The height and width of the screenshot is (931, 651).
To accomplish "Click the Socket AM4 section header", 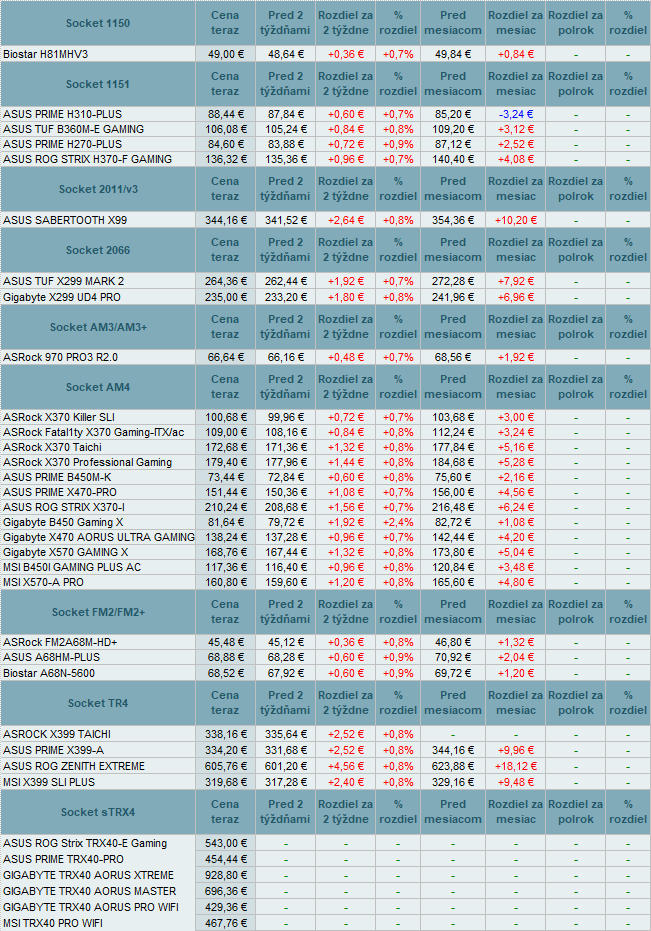I will [98, 387].
